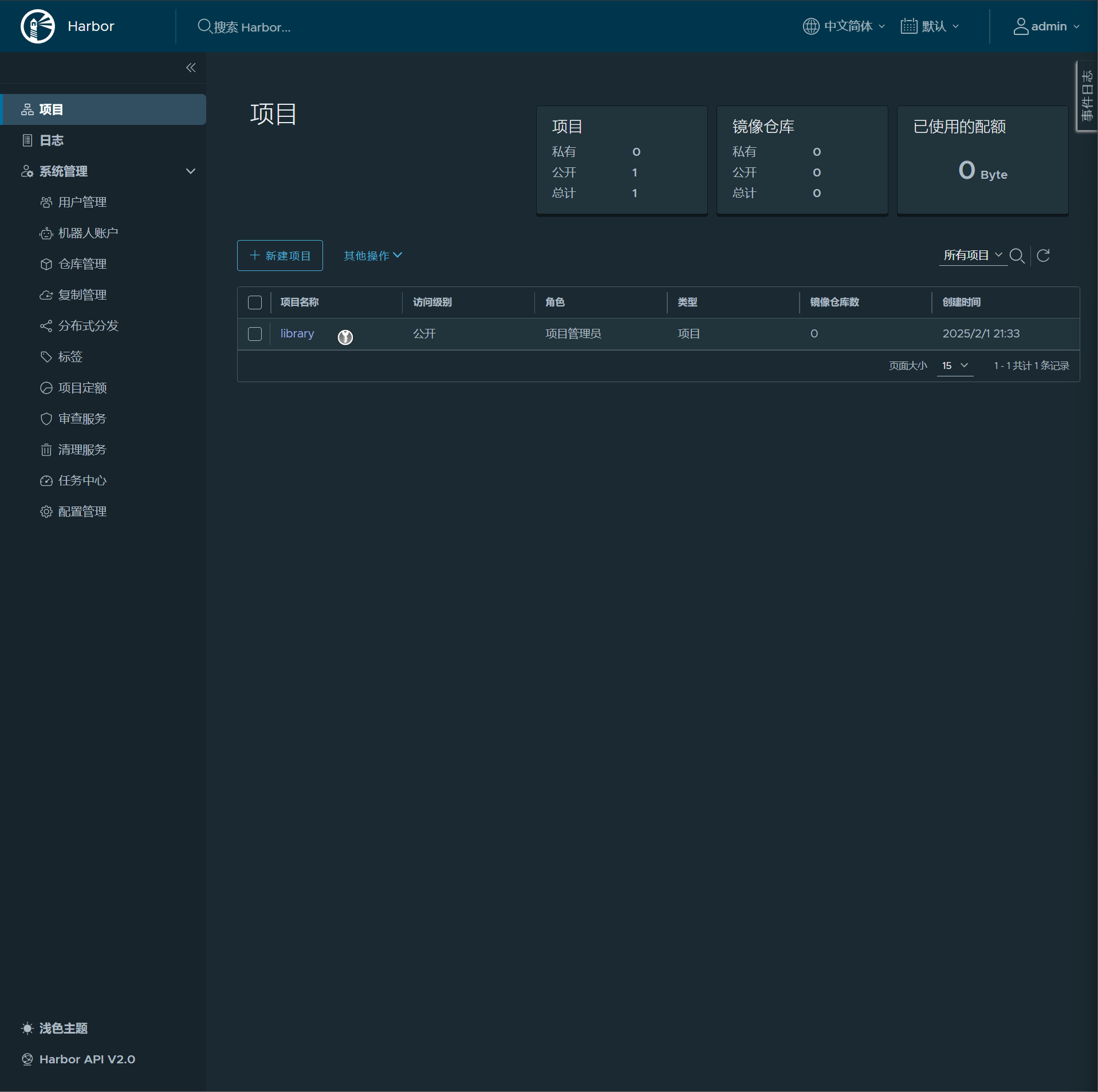Click 2025/2/1 21:33 creation time
Image resolution: width=1098 pixels, height=1092 pixels.
pyautogui.click(x=981, y=334)
